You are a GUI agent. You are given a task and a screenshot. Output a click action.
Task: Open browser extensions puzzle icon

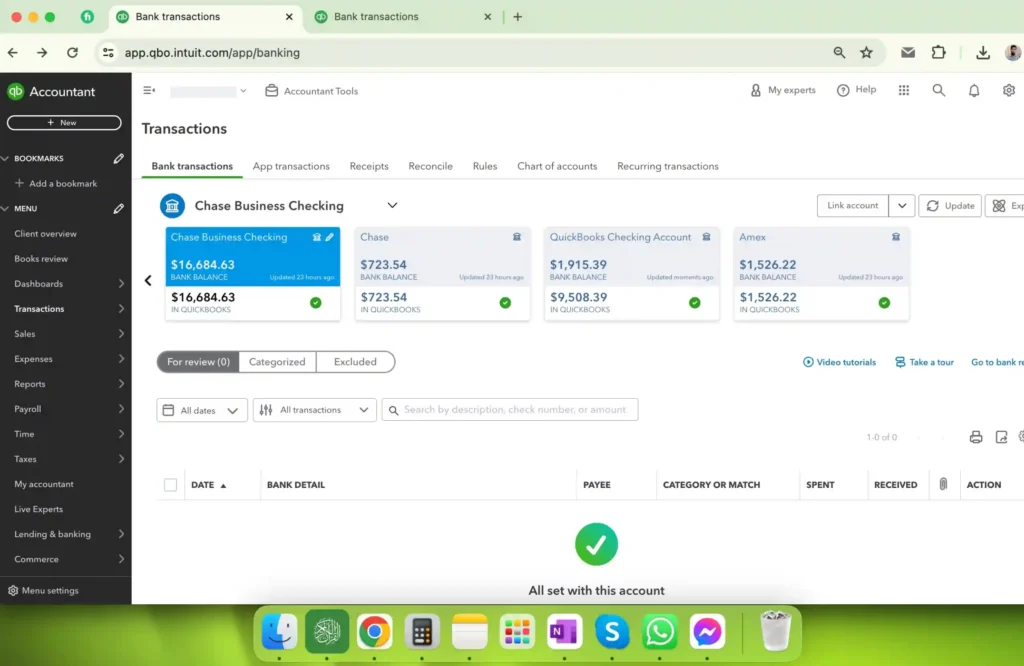point(938,52)
